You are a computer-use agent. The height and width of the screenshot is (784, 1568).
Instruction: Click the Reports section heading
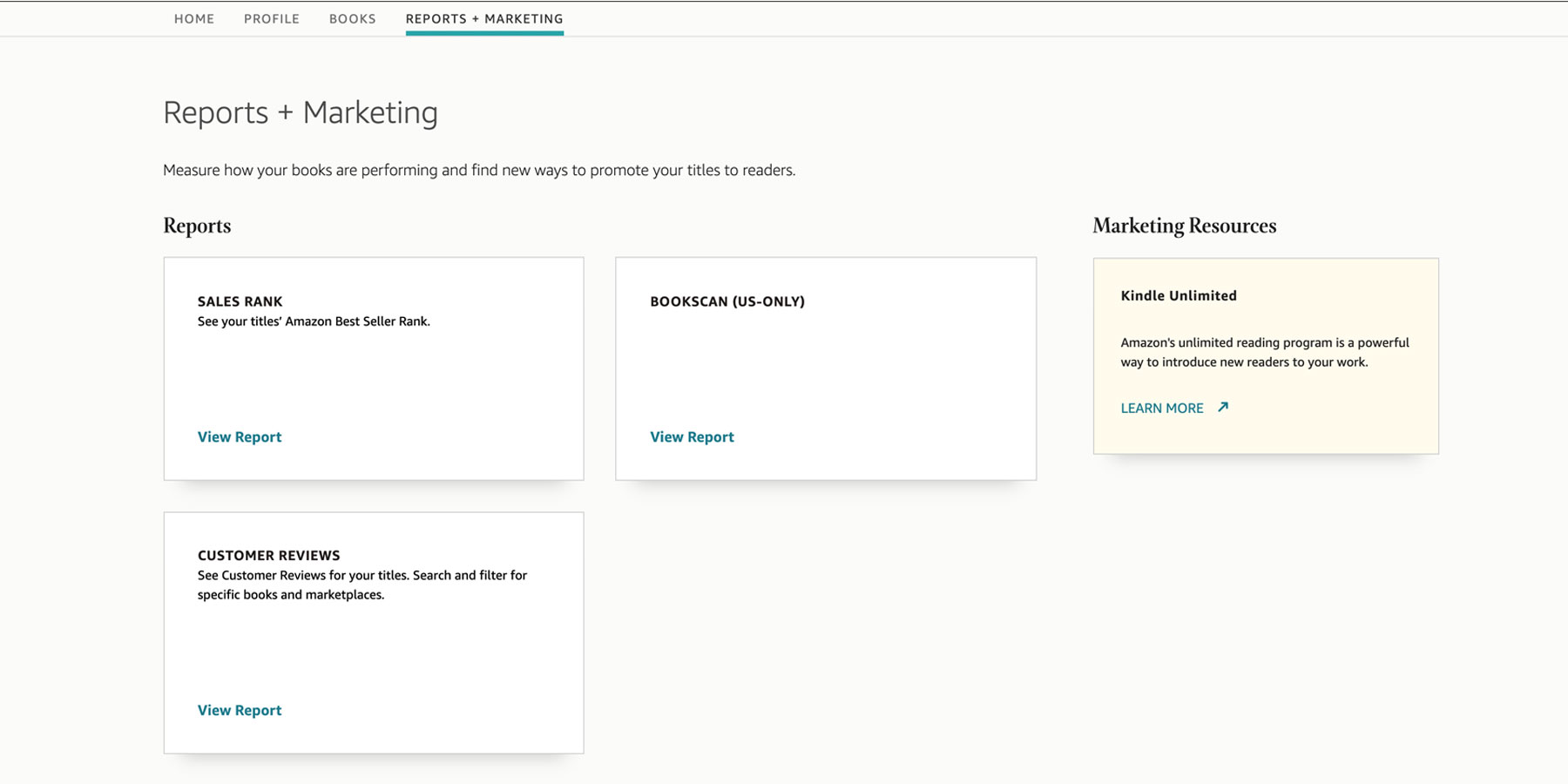click(196, 226)
